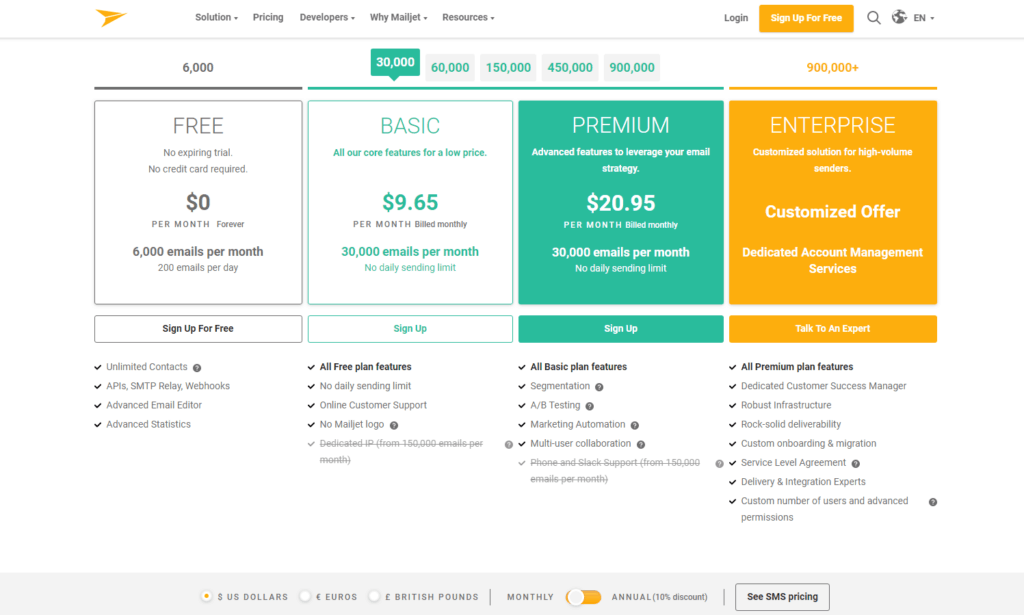
Task: Select the 6,000 free volume label
Action: tap(198, 68)
